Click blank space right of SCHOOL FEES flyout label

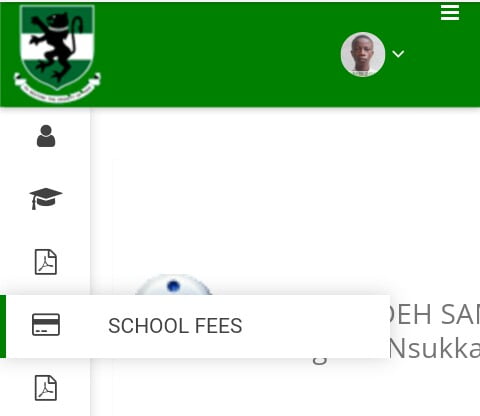(315, 326)
